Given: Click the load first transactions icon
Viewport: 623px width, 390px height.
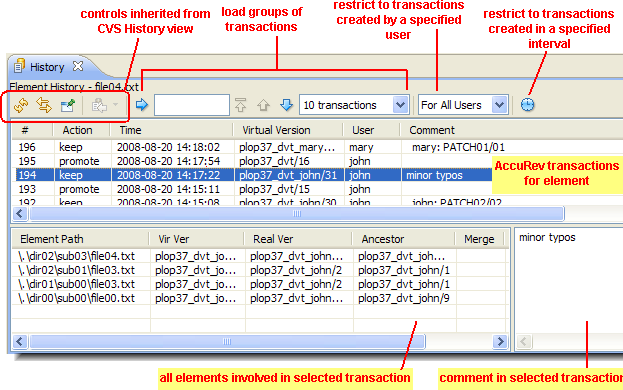Looking at the screenshot, I should [240, 105].
